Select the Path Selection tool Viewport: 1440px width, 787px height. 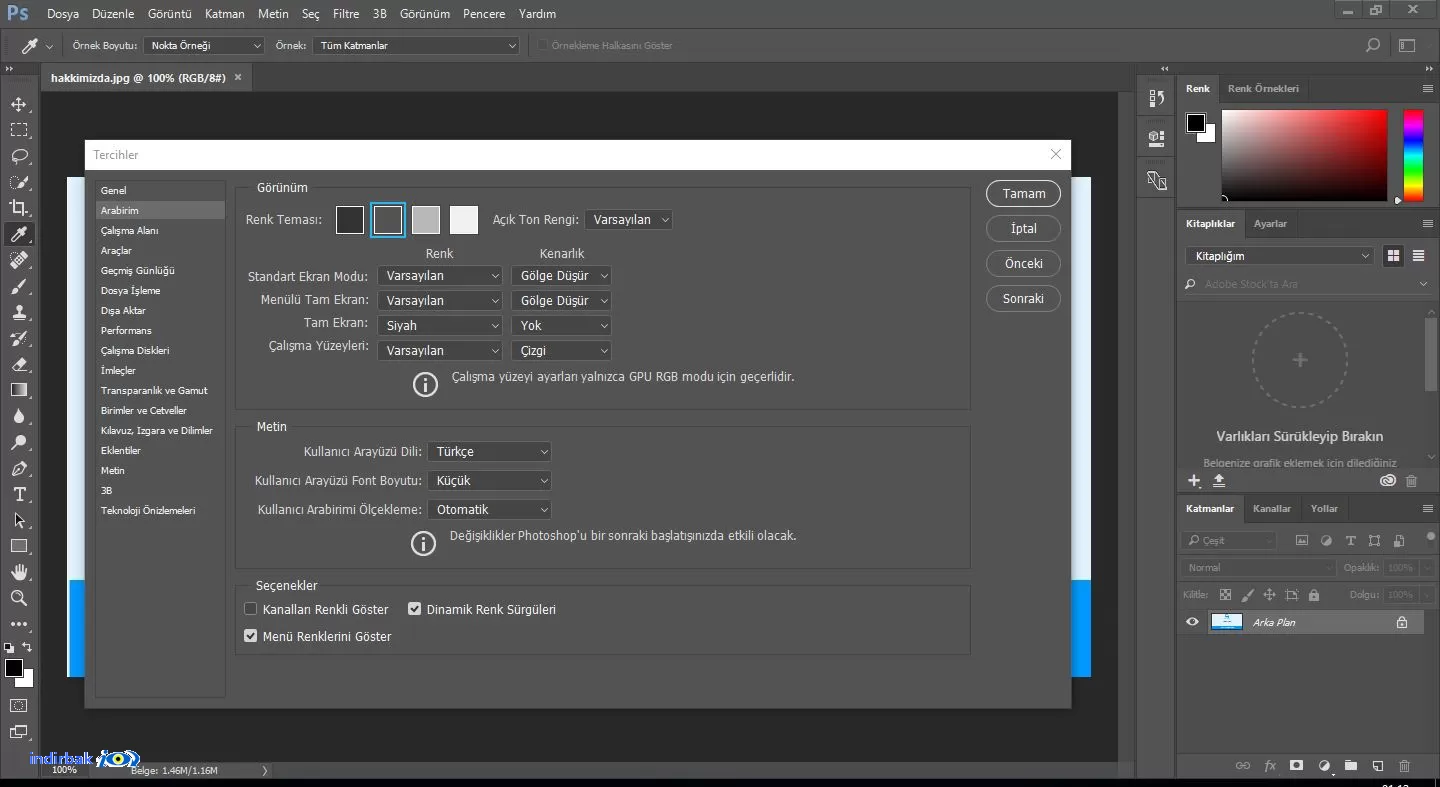click(x=19, y=520)
